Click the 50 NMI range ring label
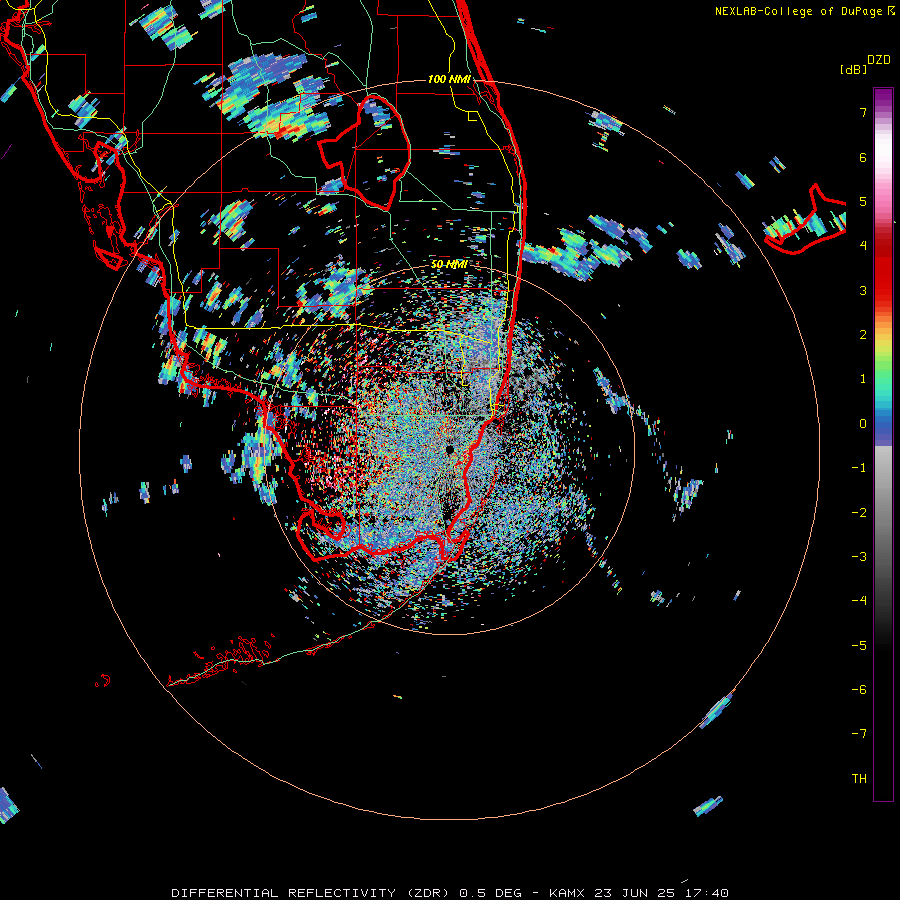Image resolution: width=900 pixels, height=900 pixels. (449, 264)
